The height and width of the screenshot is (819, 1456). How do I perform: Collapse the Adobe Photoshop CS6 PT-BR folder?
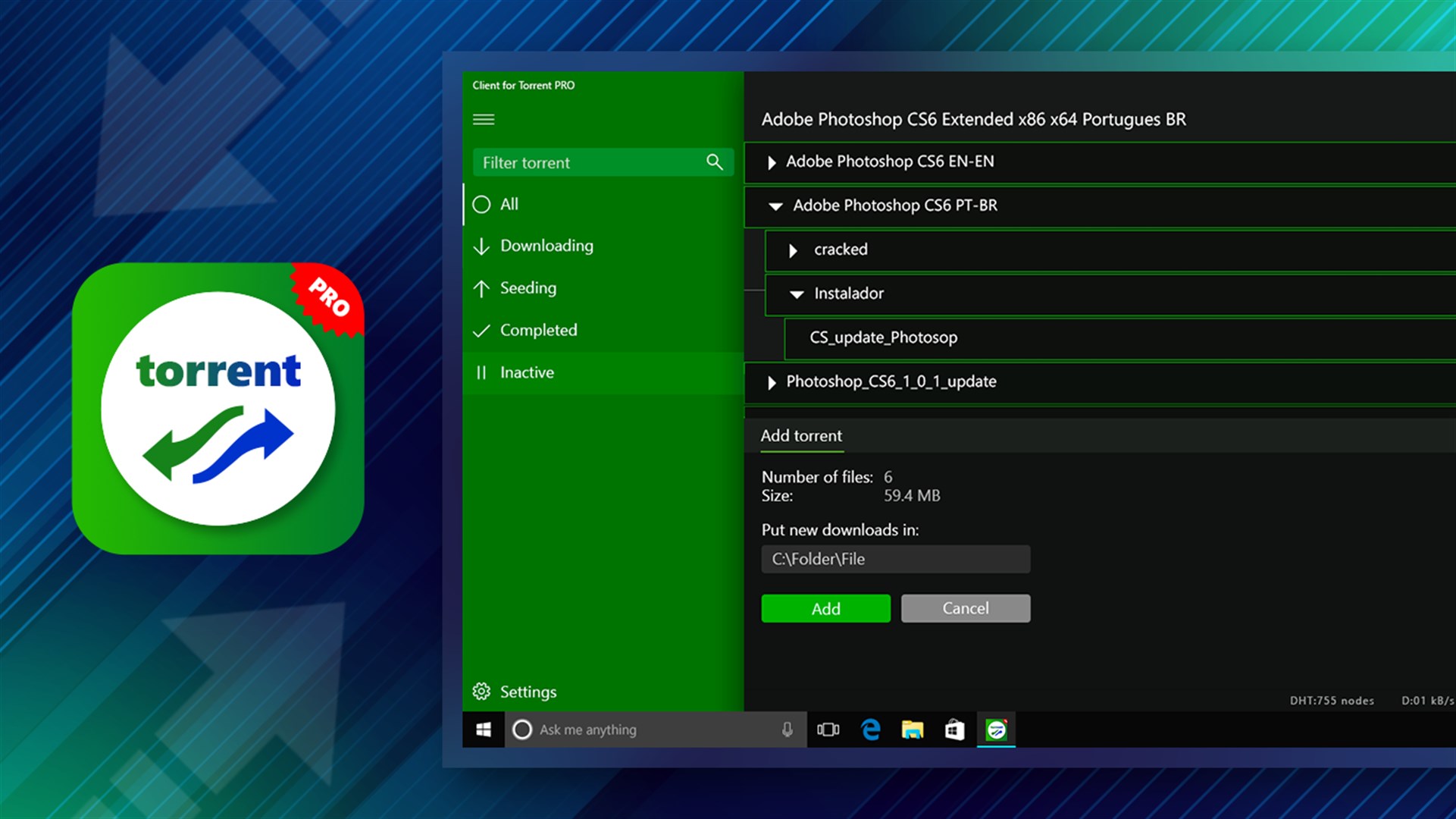(775, 206)
